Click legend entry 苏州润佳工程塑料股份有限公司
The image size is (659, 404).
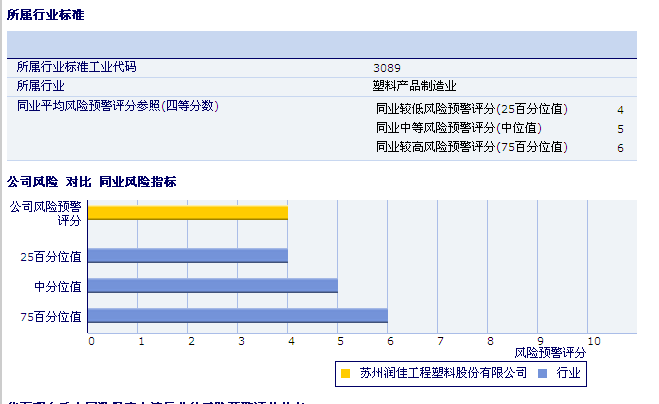click(443, 373)
